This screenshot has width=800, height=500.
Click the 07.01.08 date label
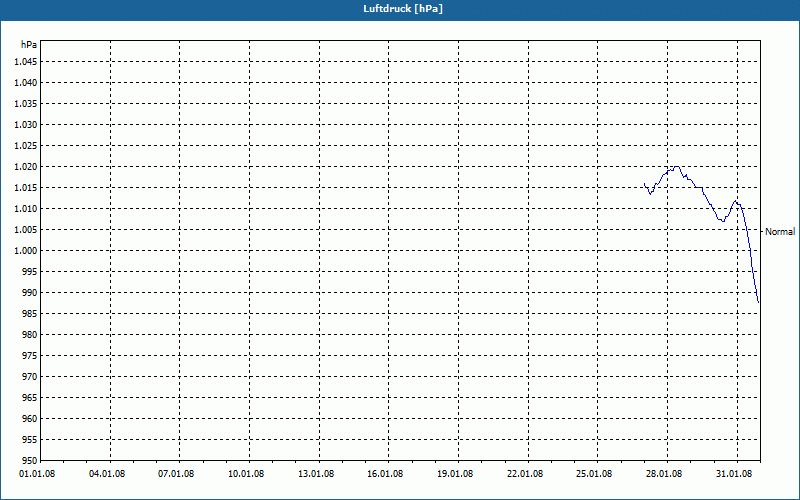pos(176,473)
